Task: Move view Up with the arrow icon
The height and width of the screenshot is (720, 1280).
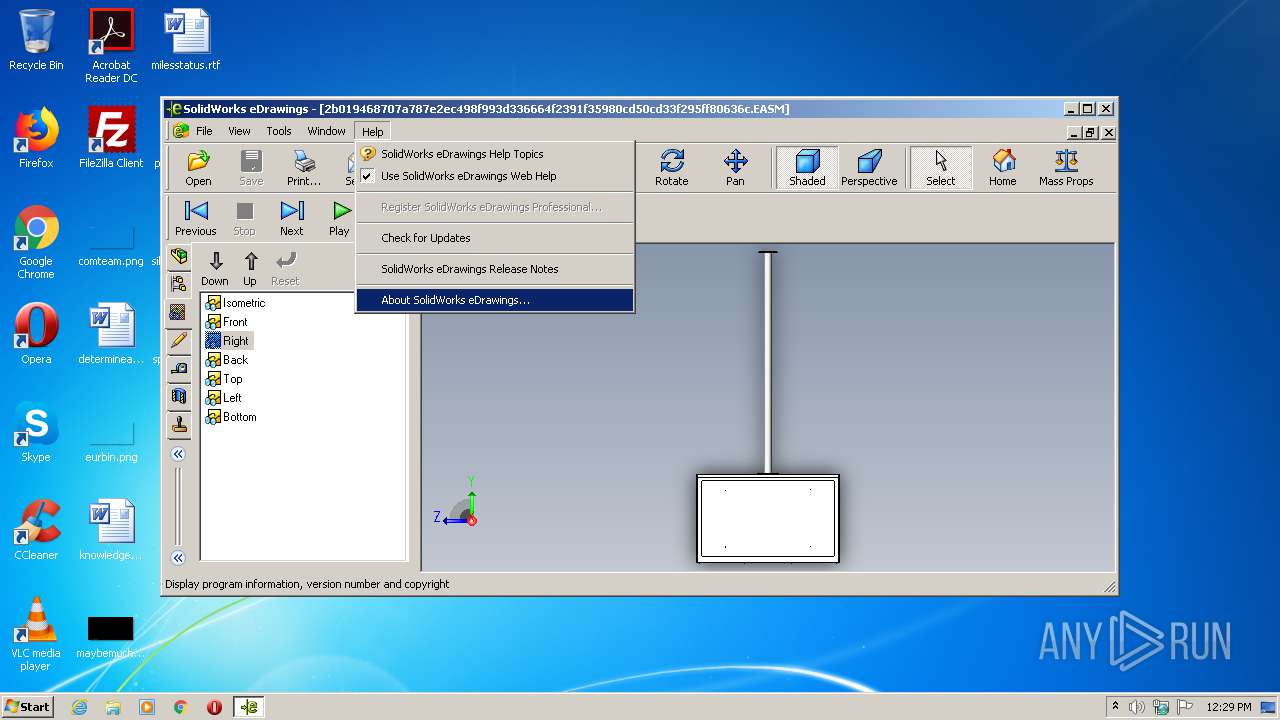Action: (250, 268)
